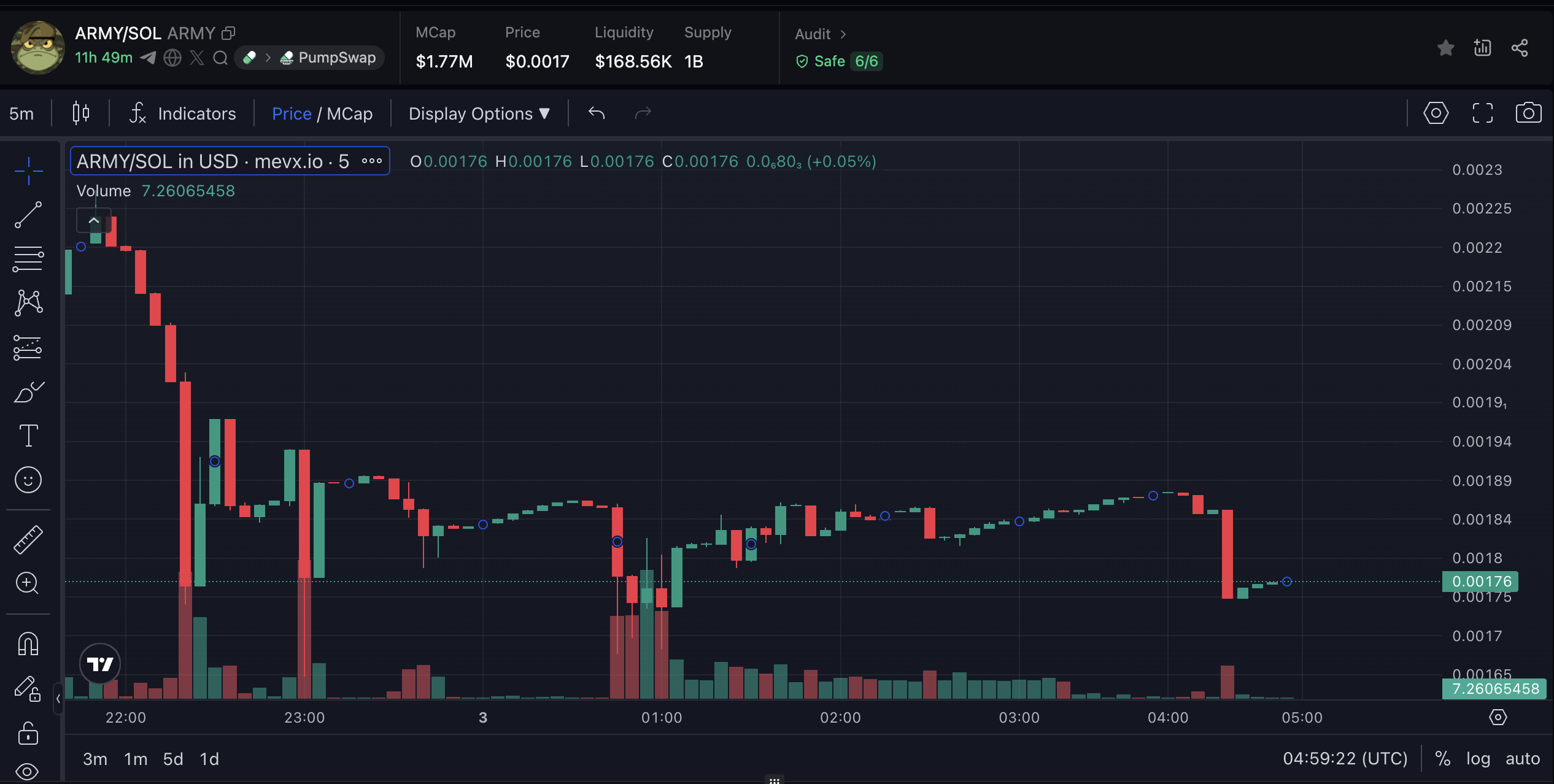The width and height of the screenshot is (1554, 784).
Task: Toggle stay in drawing mode
Action: 28,688
